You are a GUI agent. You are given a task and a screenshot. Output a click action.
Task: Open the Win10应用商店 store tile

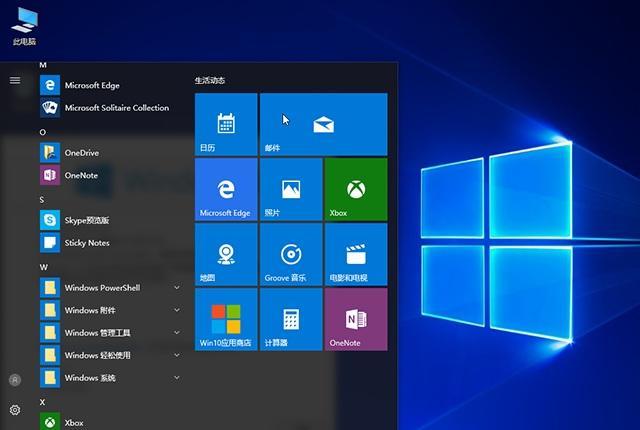tap(226, 319)
